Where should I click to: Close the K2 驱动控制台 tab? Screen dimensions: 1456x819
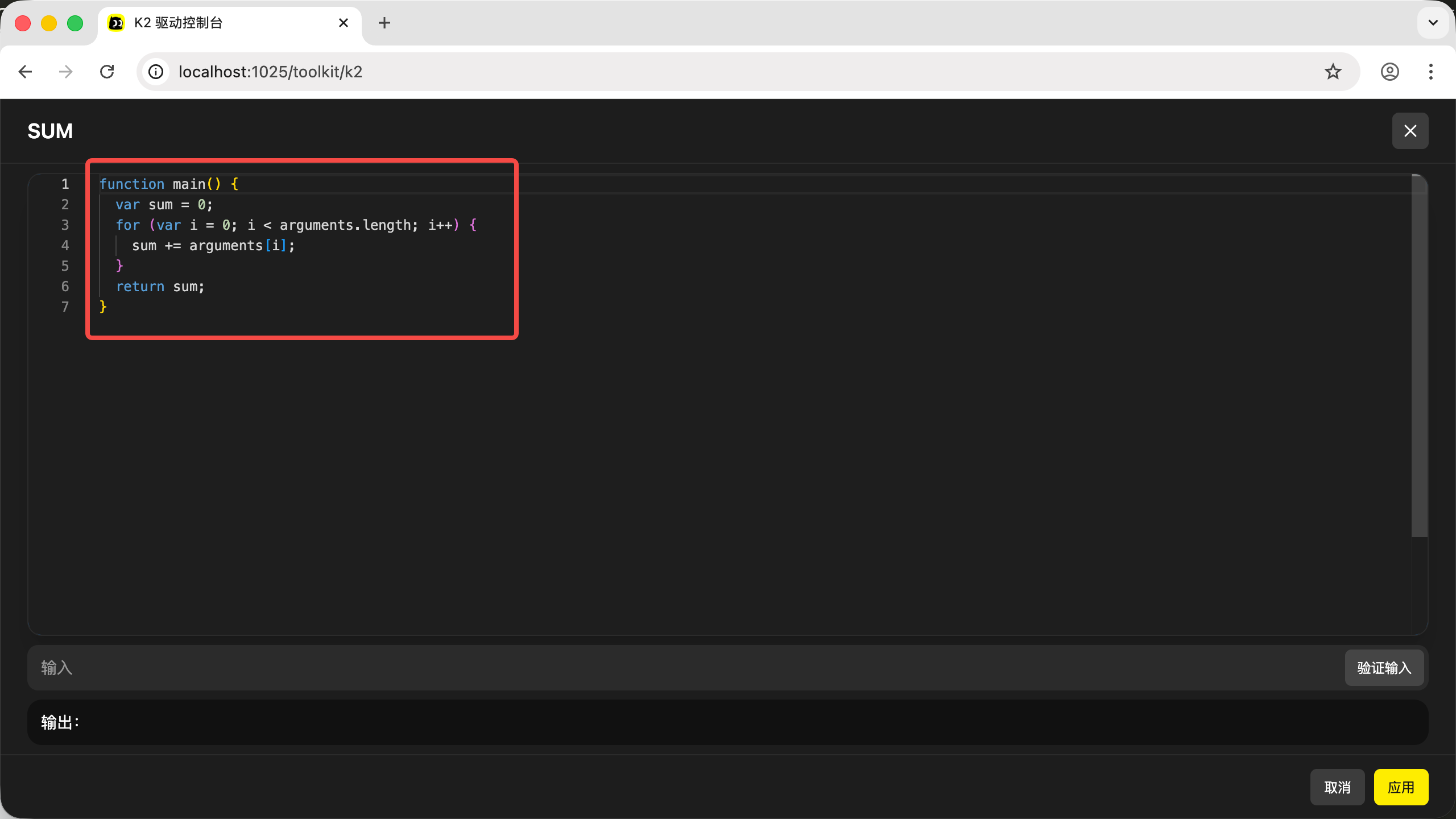point(343,23)
